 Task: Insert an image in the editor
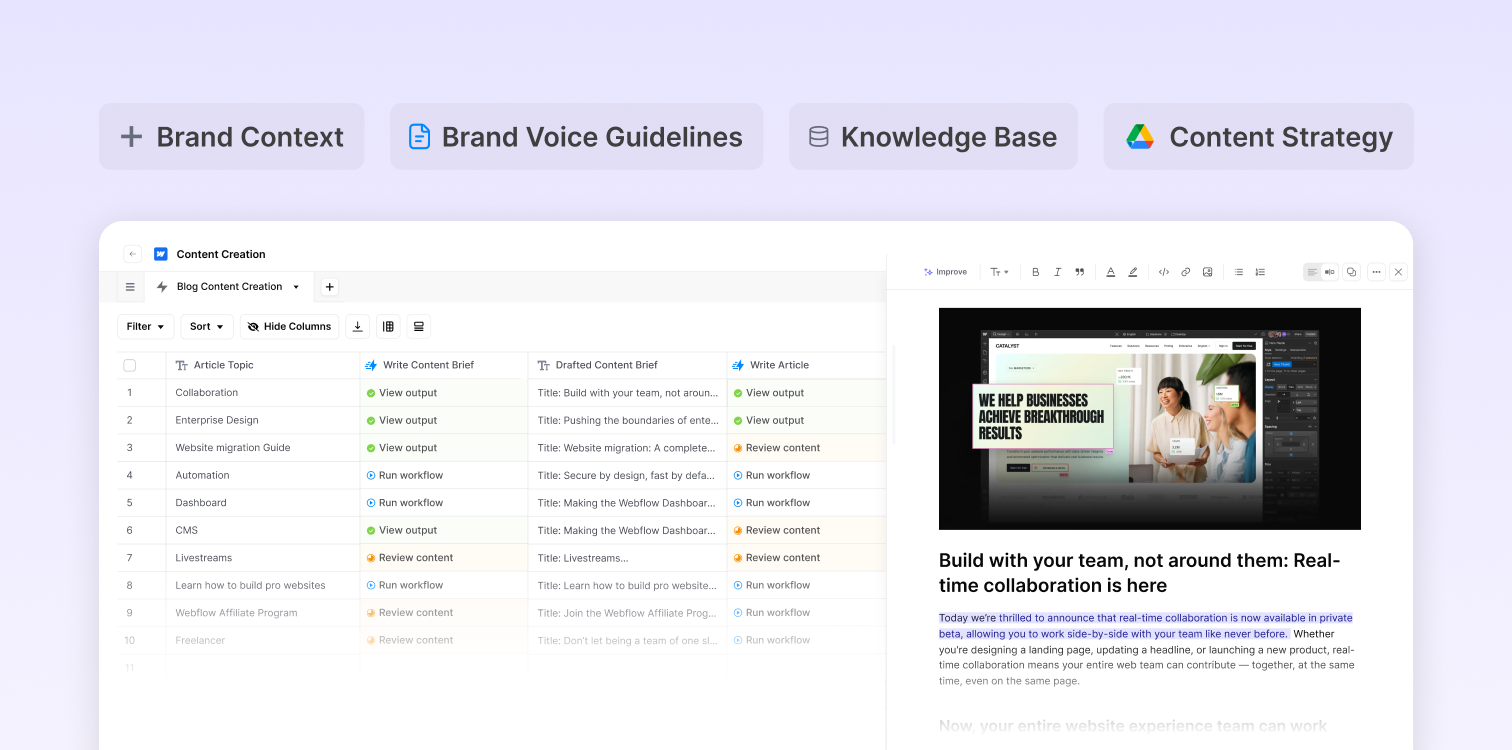pyautogui.click(x=1208, y=272)
